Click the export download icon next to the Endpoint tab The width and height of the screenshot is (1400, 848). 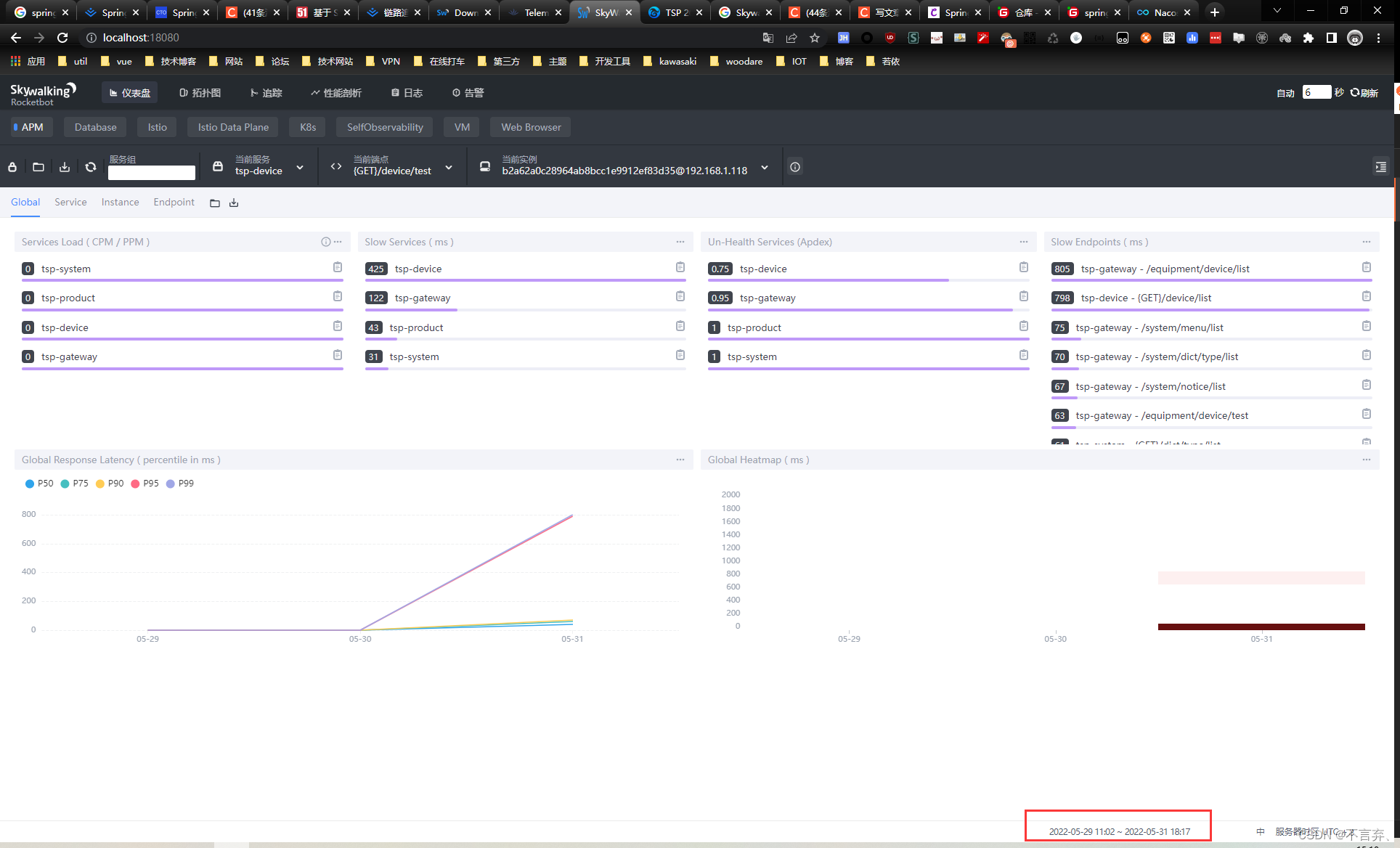234,203
